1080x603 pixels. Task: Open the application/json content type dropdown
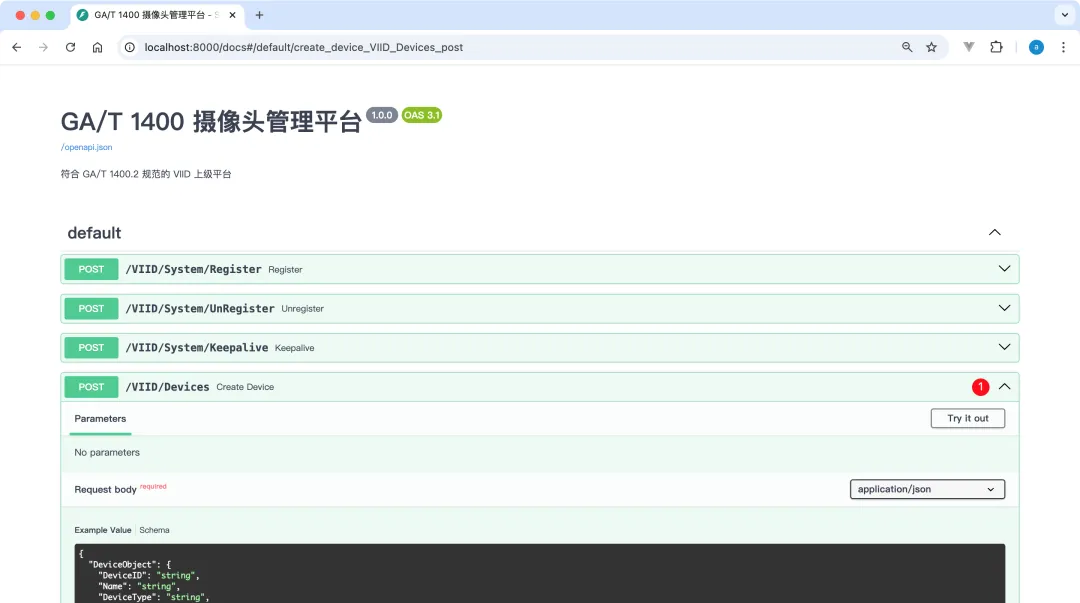pos(927,489)
